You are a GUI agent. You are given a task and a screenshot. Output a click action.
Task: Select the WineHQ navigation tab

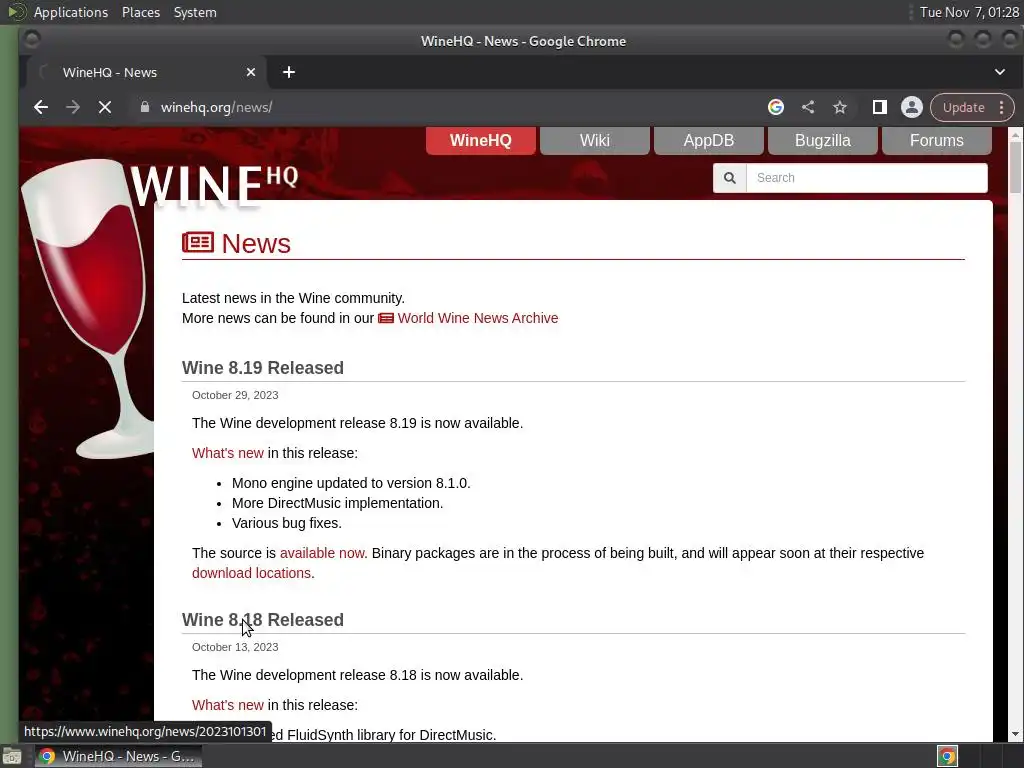[481, 140]
